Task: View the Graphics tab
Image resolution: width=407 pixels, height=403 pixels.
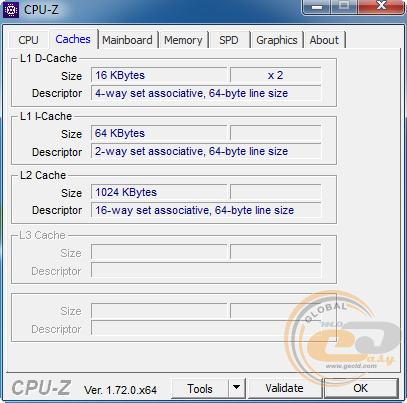Action: [277, 40]
